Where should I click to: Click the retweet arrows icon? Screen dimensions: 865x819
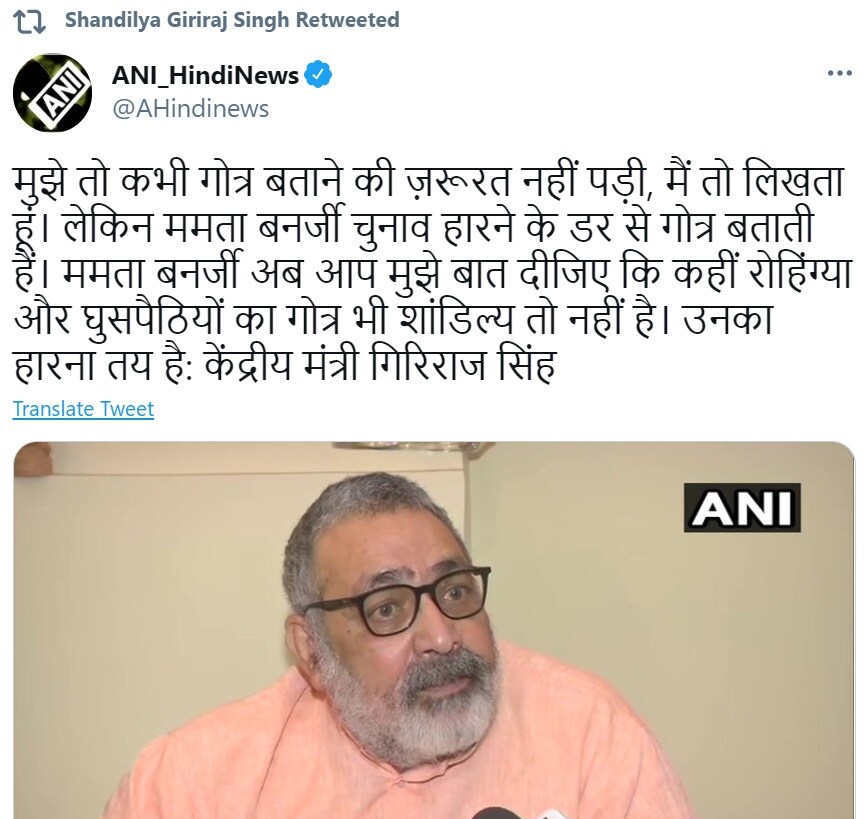[x=29, y=22]
